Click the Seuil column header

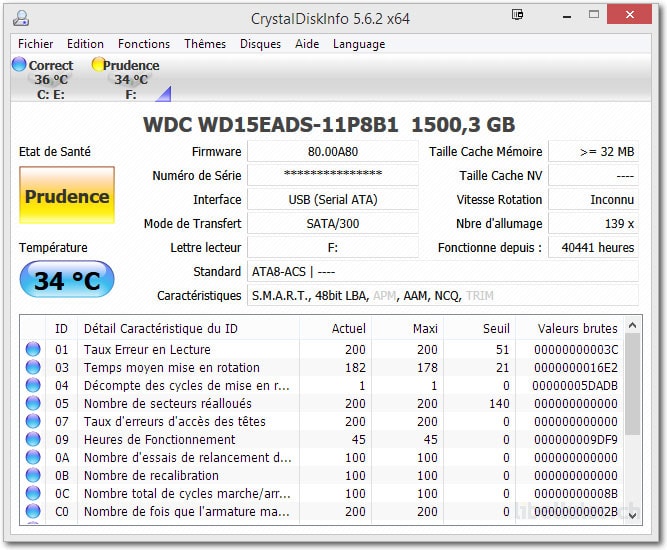coord(479,328)
